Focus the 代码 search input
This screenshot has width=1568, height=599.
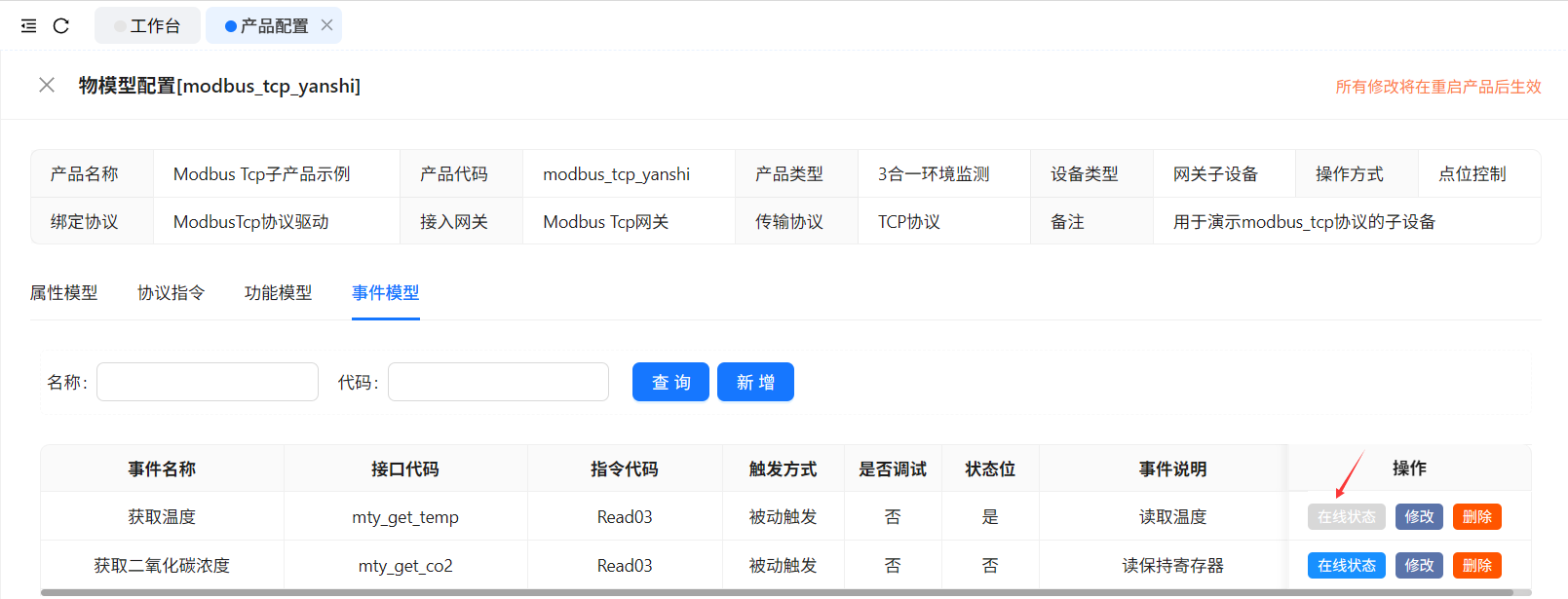coord(498,382)
